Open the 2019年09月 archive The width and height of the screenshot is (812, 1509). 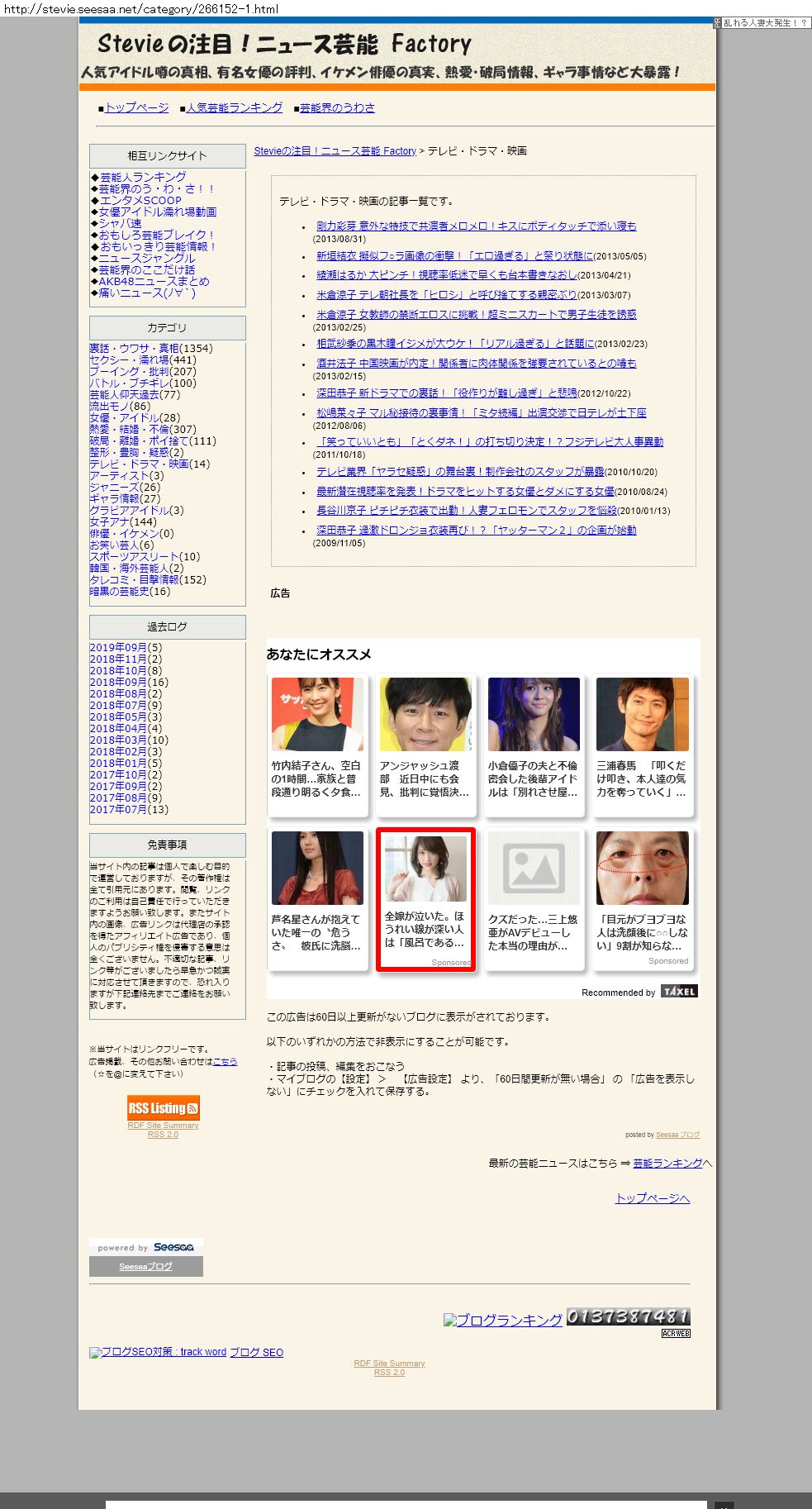(118, 647)
